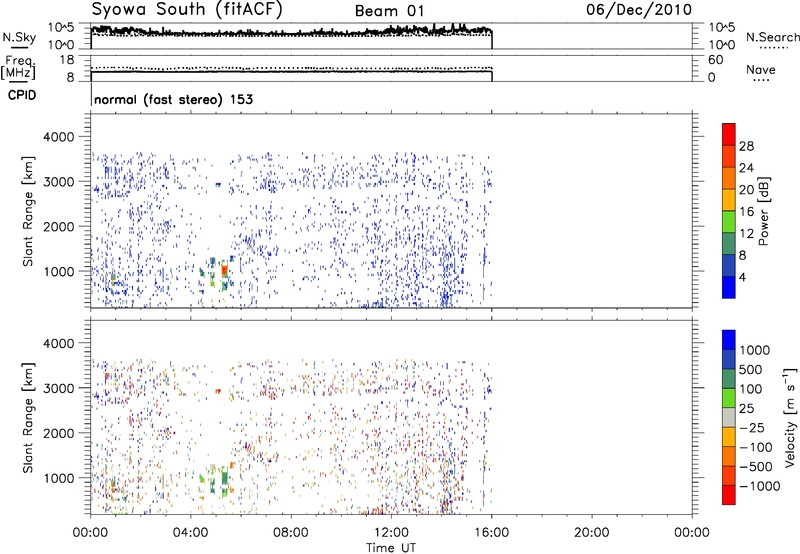Screen dimensions: 800x554
Task: Click the '20:00' time tick label
Action: pos(592,533)
